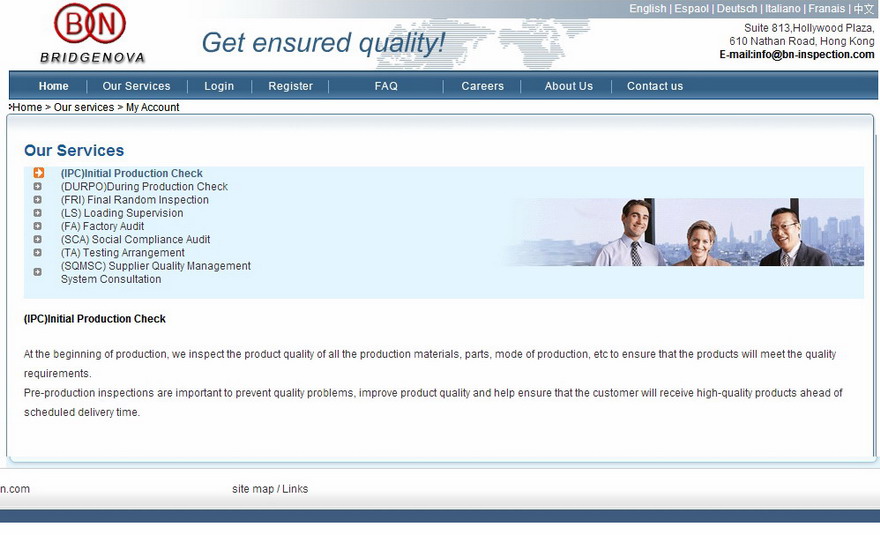Image resolution: width=880 pixels, height=535 pixels.
Task: Click the business team photo banner
Action: [685, 232]
